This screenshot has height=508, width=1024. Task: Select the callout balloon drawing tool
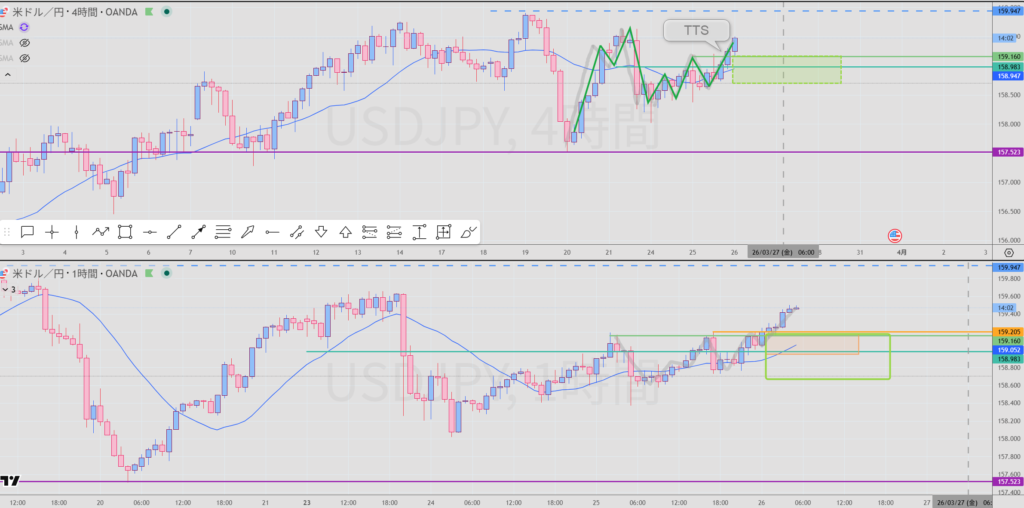click(28, 232)
